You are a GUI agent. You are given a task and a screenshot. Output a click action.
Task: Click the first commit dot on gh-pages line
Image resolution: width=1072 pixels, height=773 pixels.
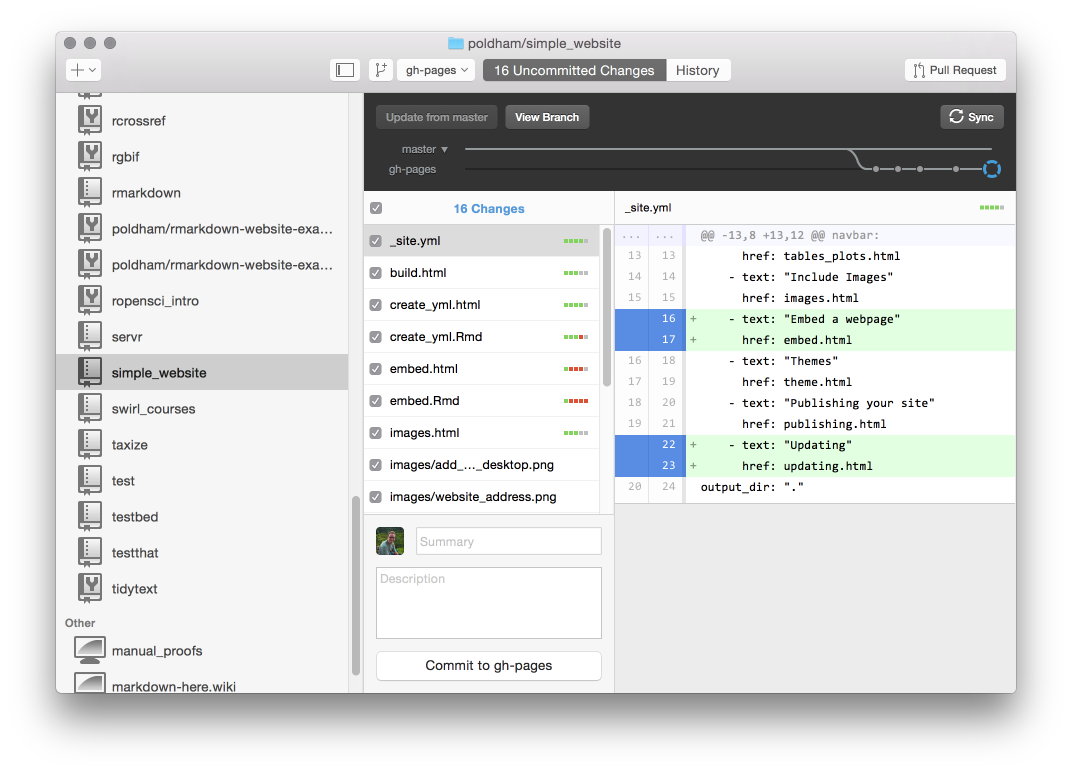coord(876,169)
